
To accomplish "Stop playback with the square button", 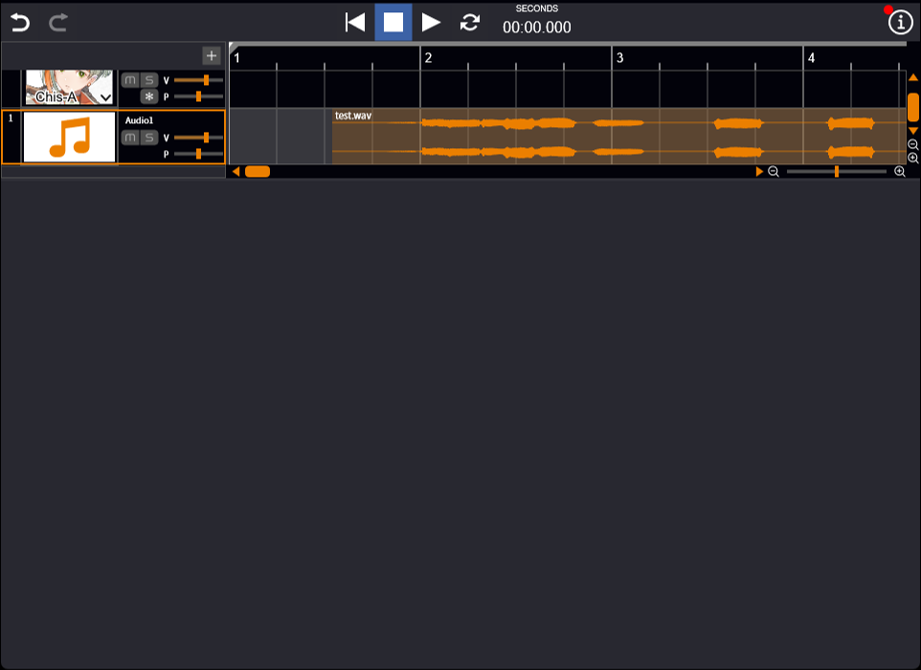I will (394, 22).
